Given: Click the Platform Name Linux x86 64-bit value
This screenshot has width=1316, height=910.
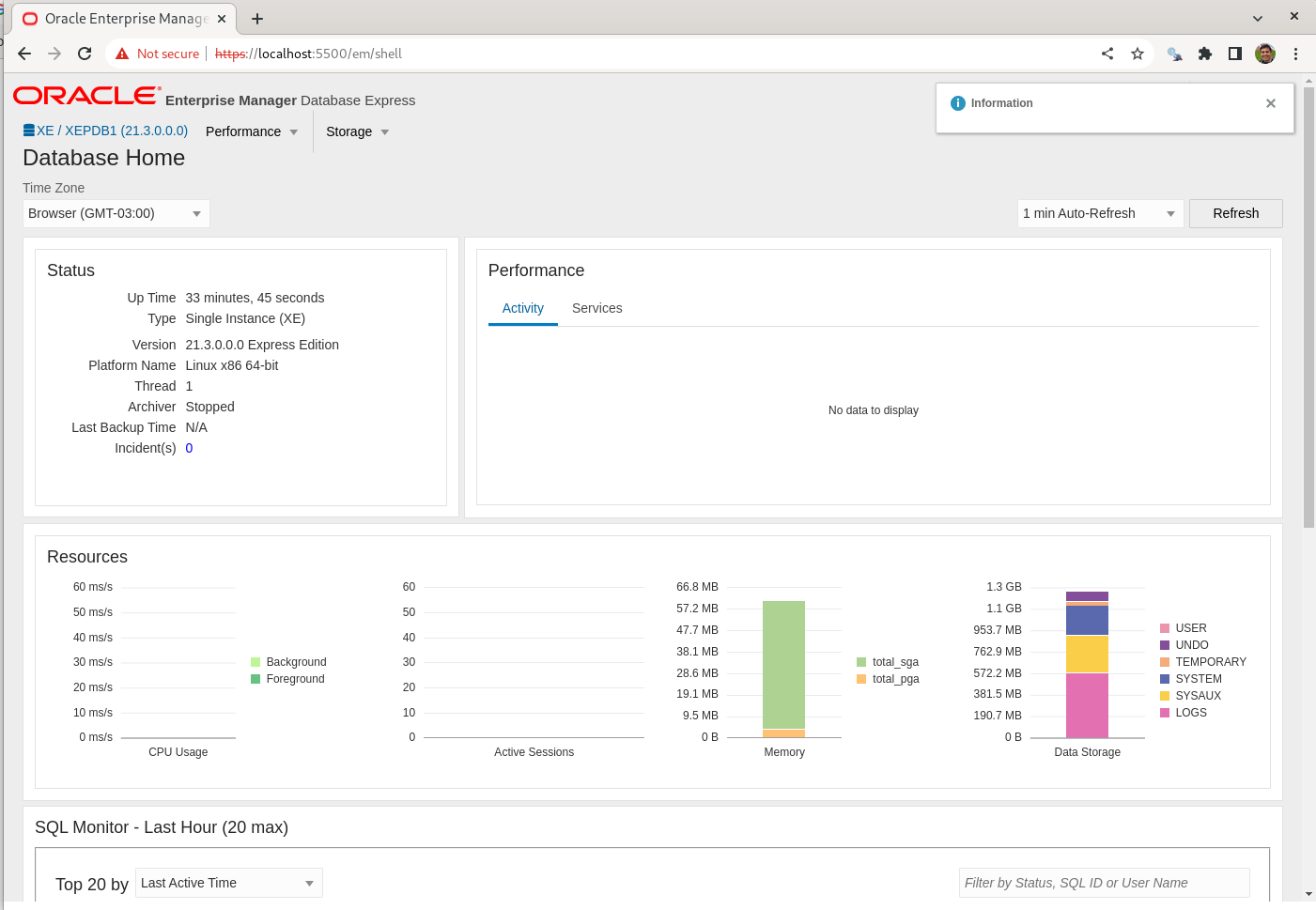Looking at the screenshot, I should 232,365.
